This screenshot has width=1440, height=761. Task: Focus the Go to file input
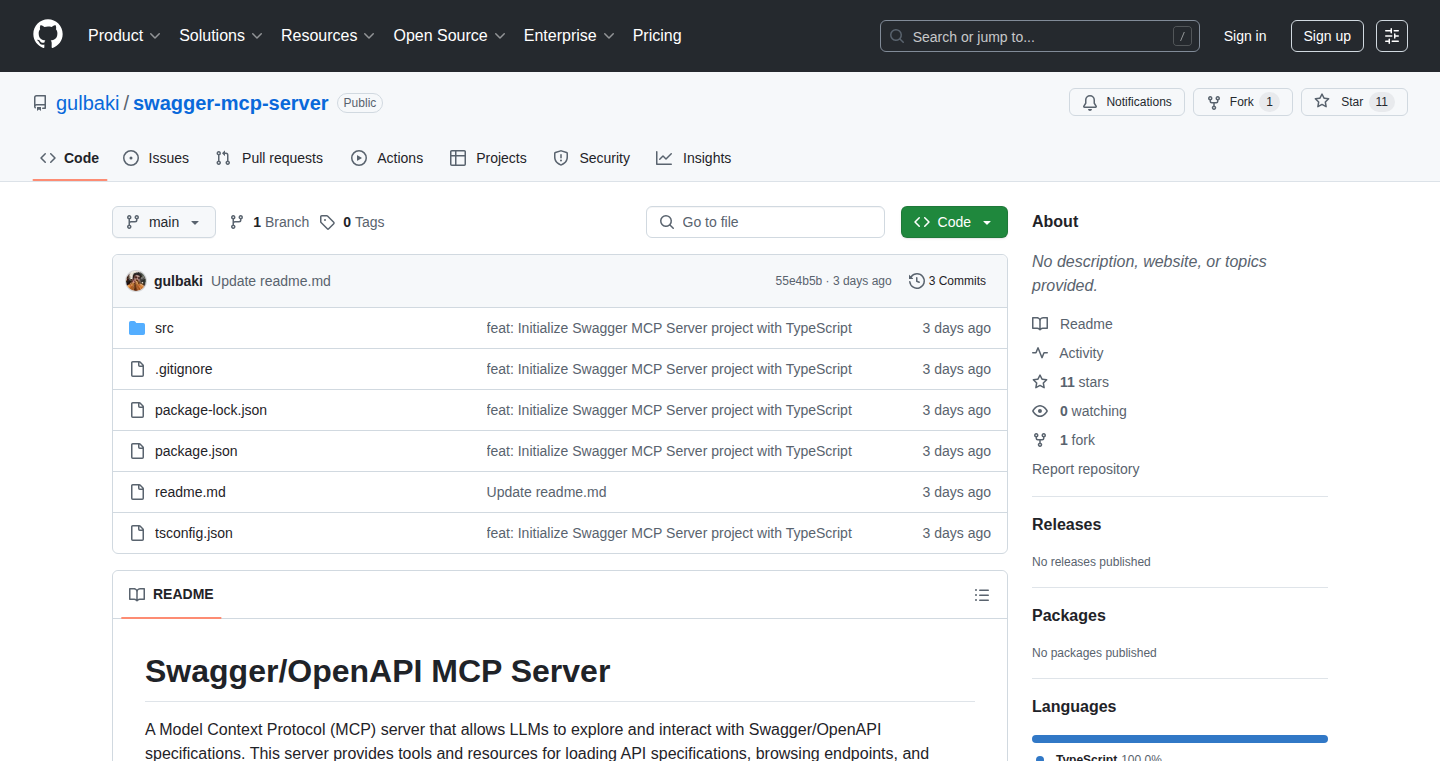coord(765,222)
